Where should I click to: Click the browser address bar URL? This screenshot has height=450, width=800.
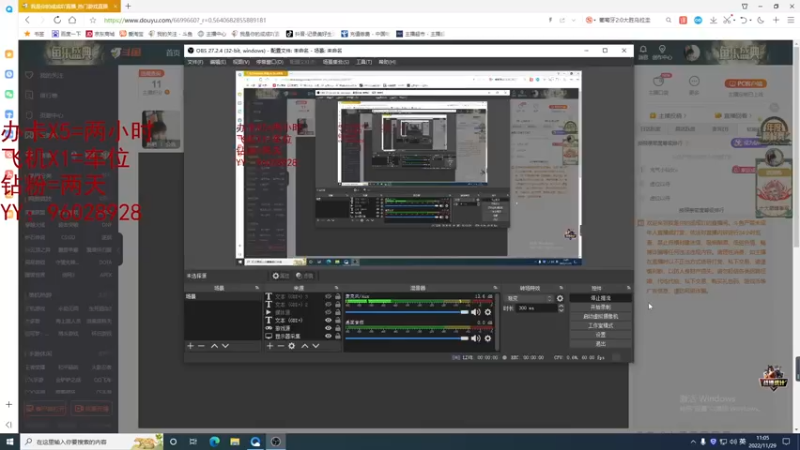pyautogui.click(x=185, y=20)
